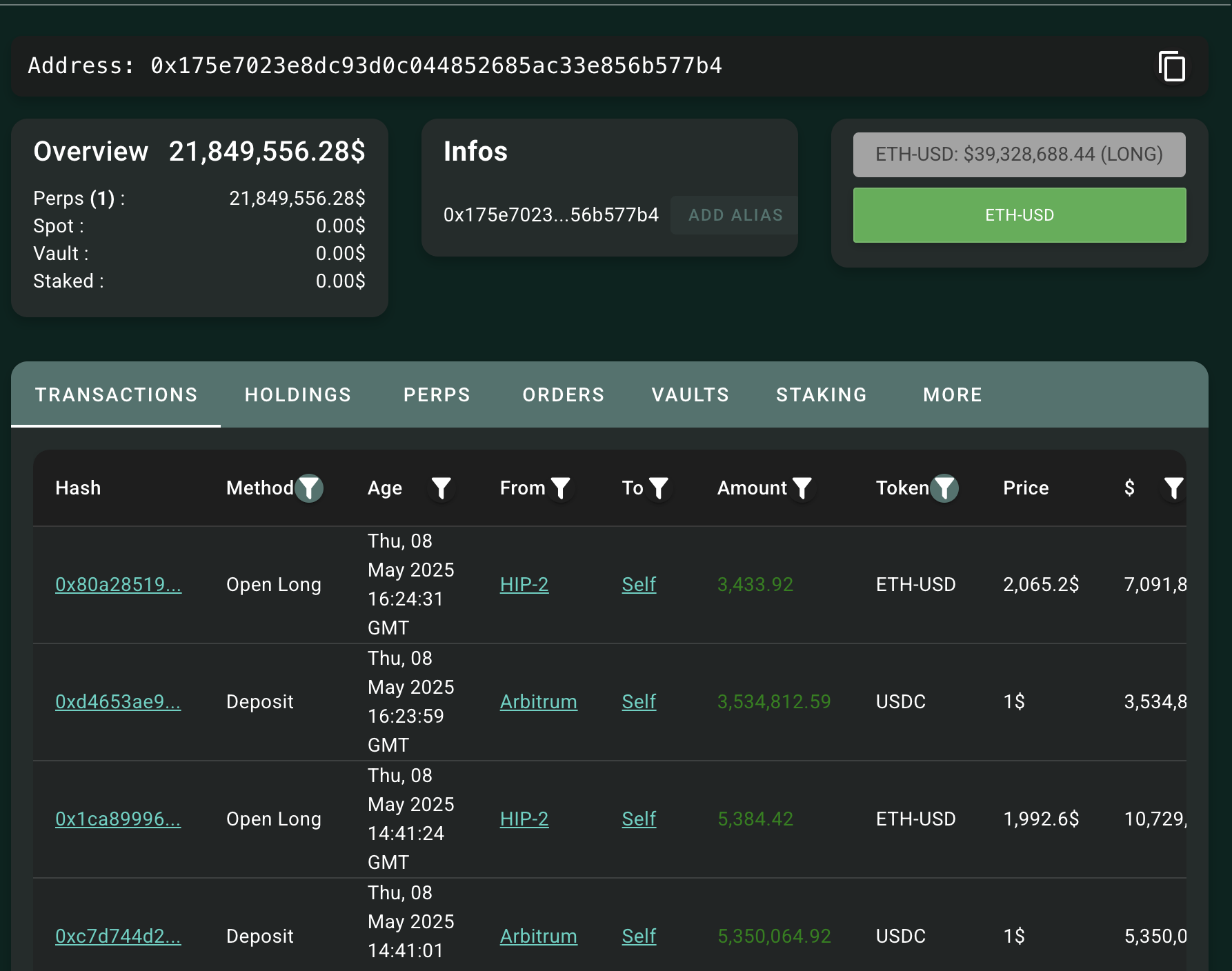Click the From column filter icon

[561, 488]
